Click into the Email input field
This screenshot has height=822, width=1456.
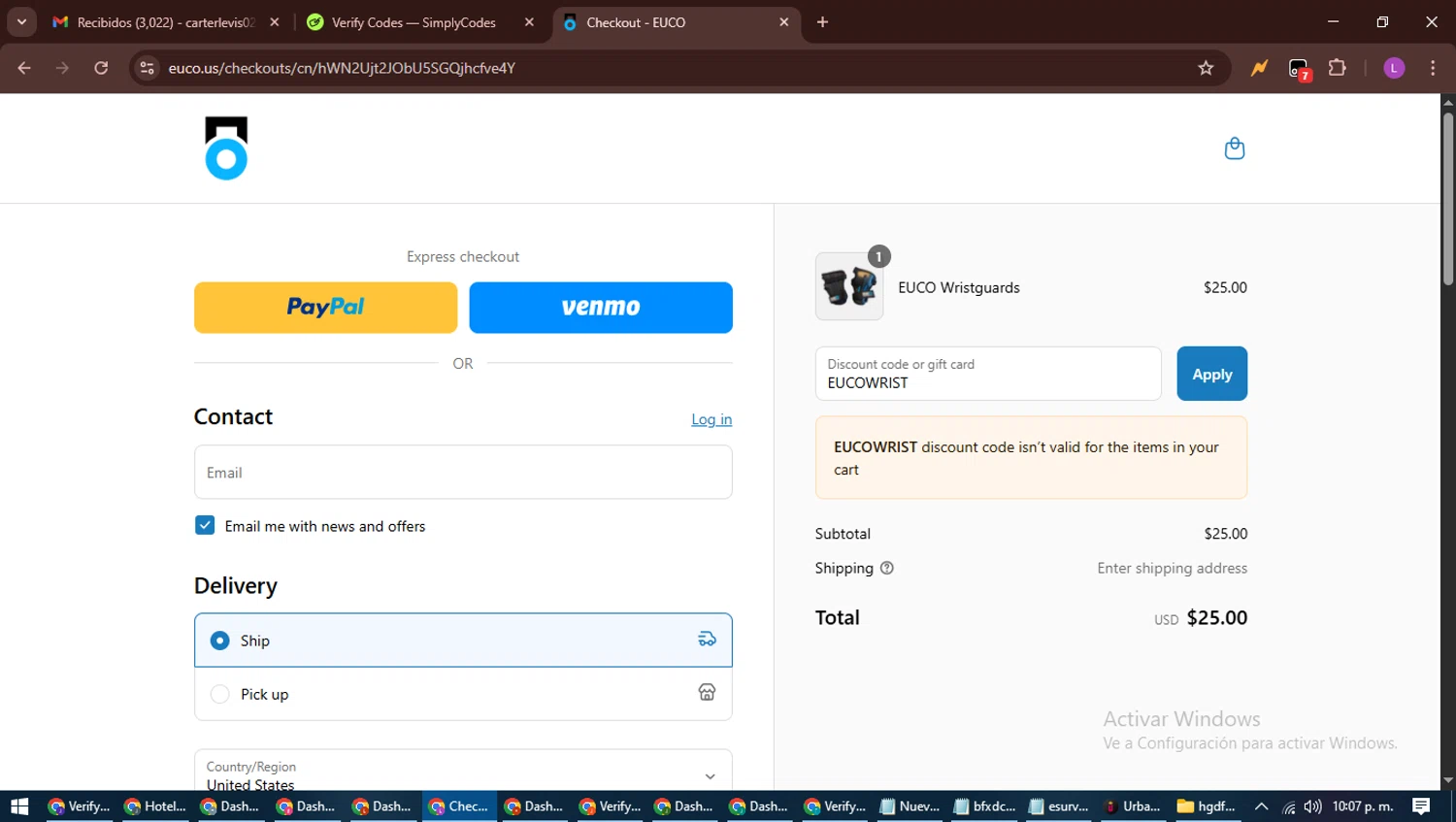(x=463, y=473)
